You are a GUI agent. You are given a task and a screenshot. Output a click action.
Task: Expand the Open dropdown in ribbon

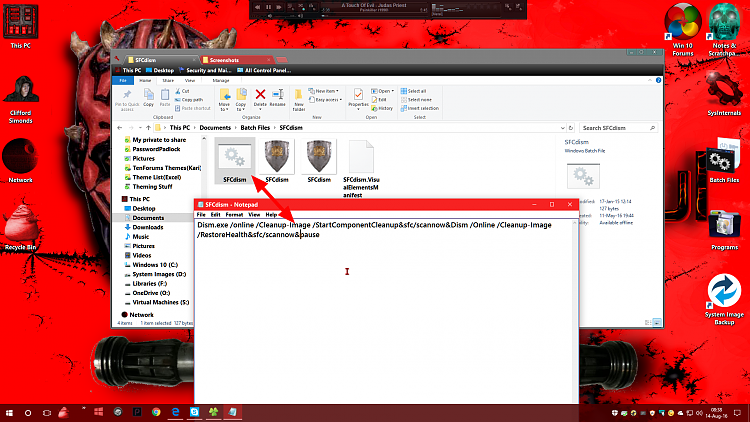click(x=383, y=91)
